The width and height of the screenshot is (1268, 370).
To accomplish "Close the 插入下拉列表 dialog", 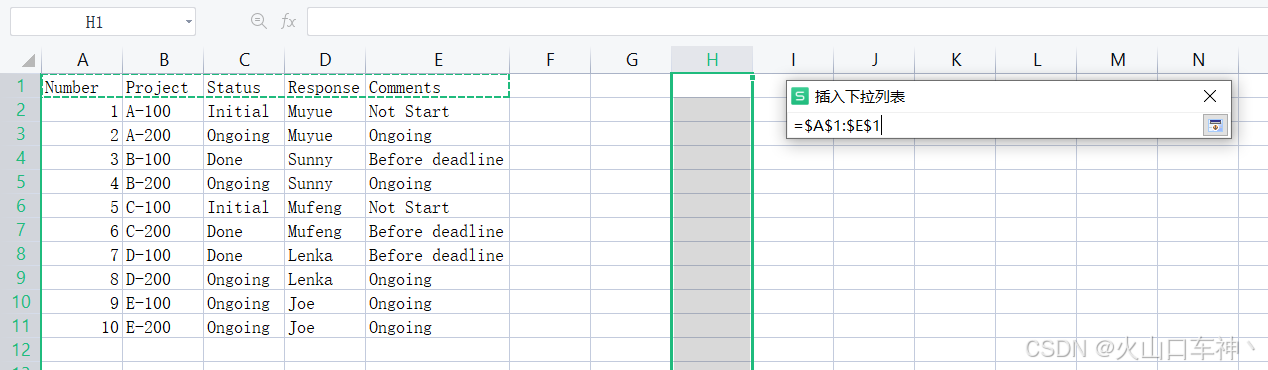I will click(1210, 96).
